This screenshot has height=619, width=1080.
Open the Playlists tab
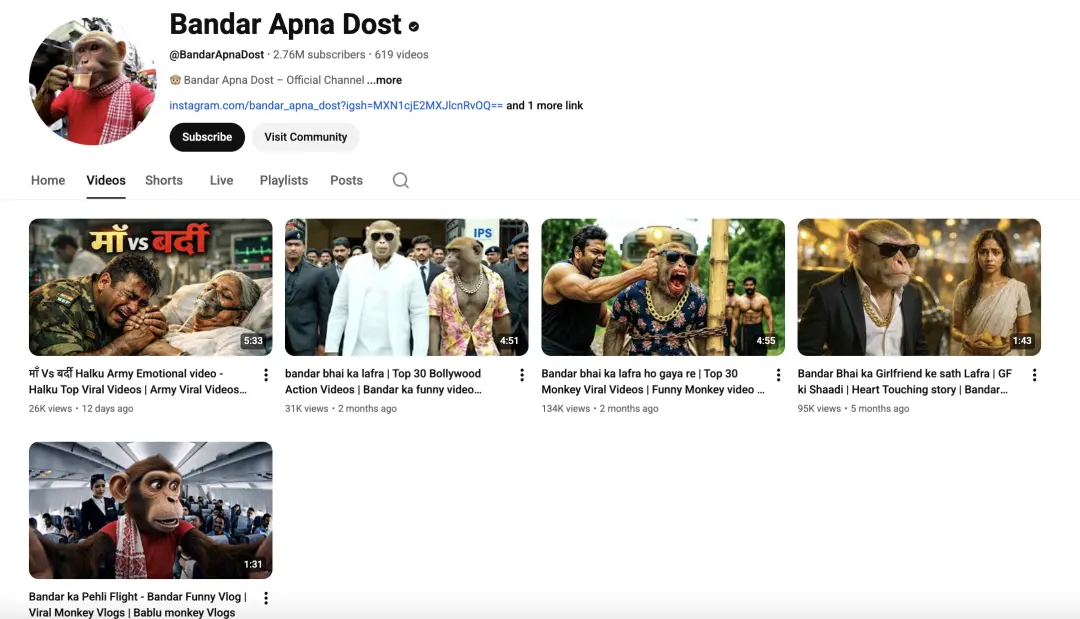click(x=284, y=180)
